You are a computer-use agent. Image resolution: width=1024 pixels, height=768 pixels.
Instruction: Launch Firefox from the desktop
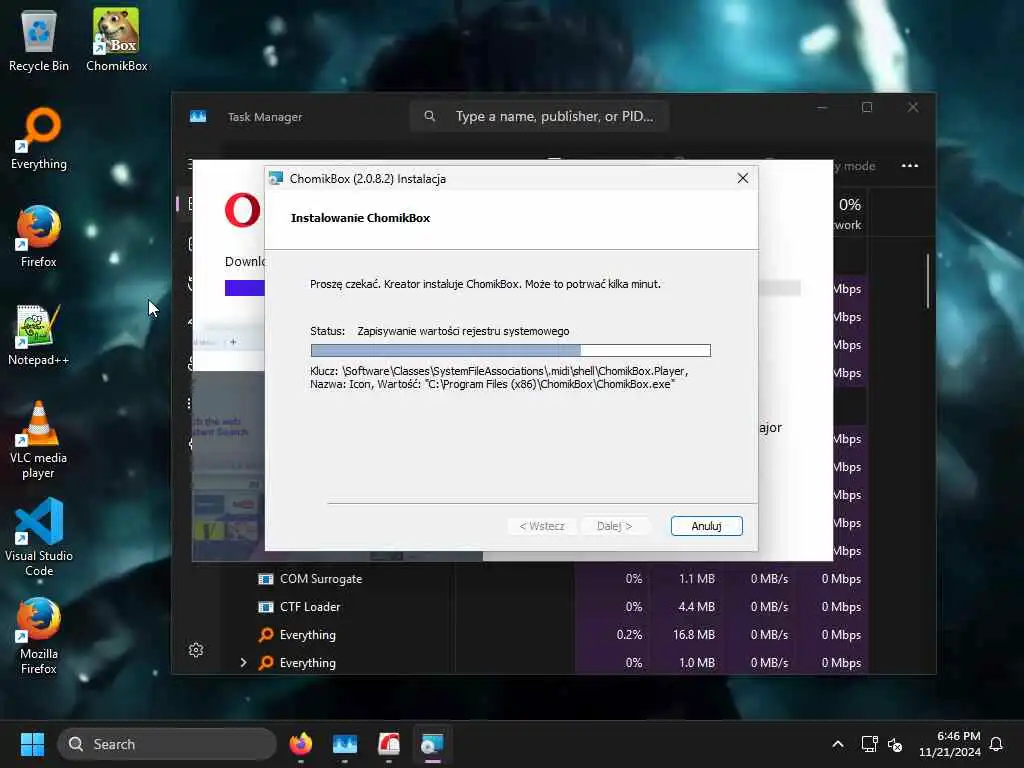pyautogui.click(x=39, y=236)
